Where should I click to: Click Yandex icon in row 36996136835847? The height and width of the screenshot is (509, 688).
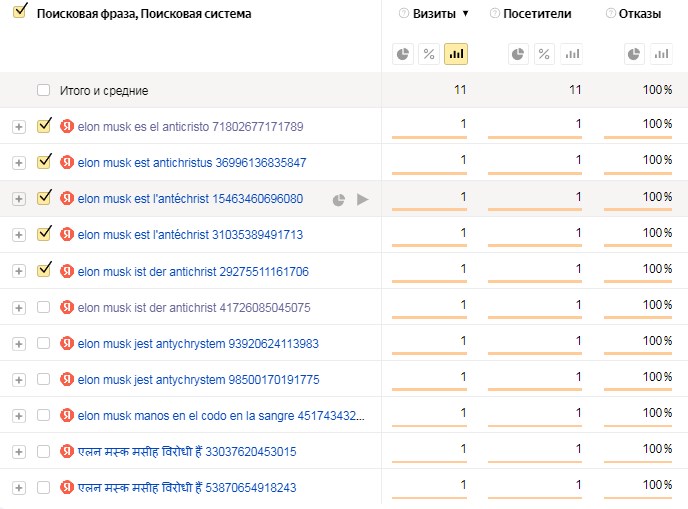67,162
